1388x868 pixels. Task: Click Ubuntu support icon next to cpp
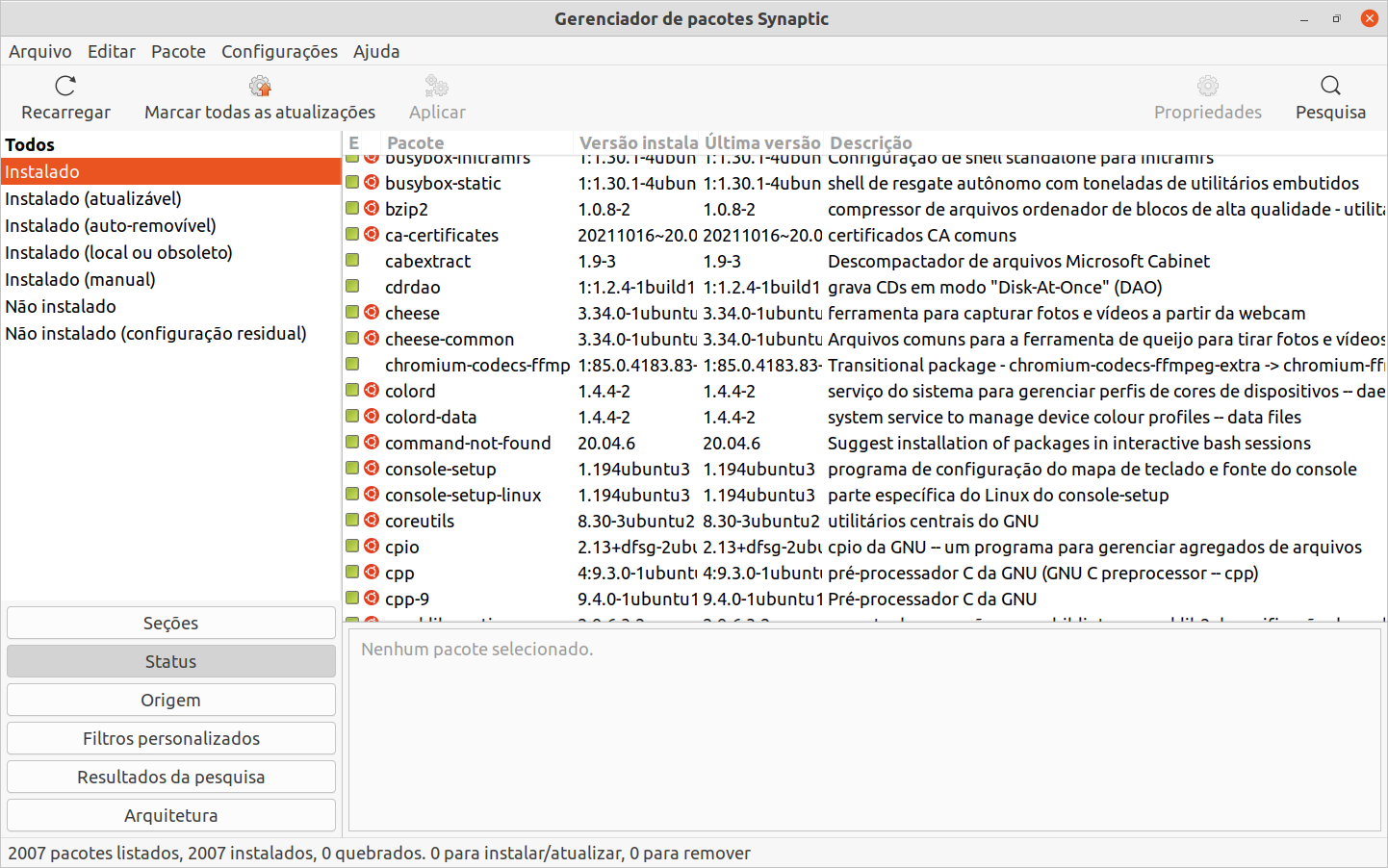click(x=372, y=572)
